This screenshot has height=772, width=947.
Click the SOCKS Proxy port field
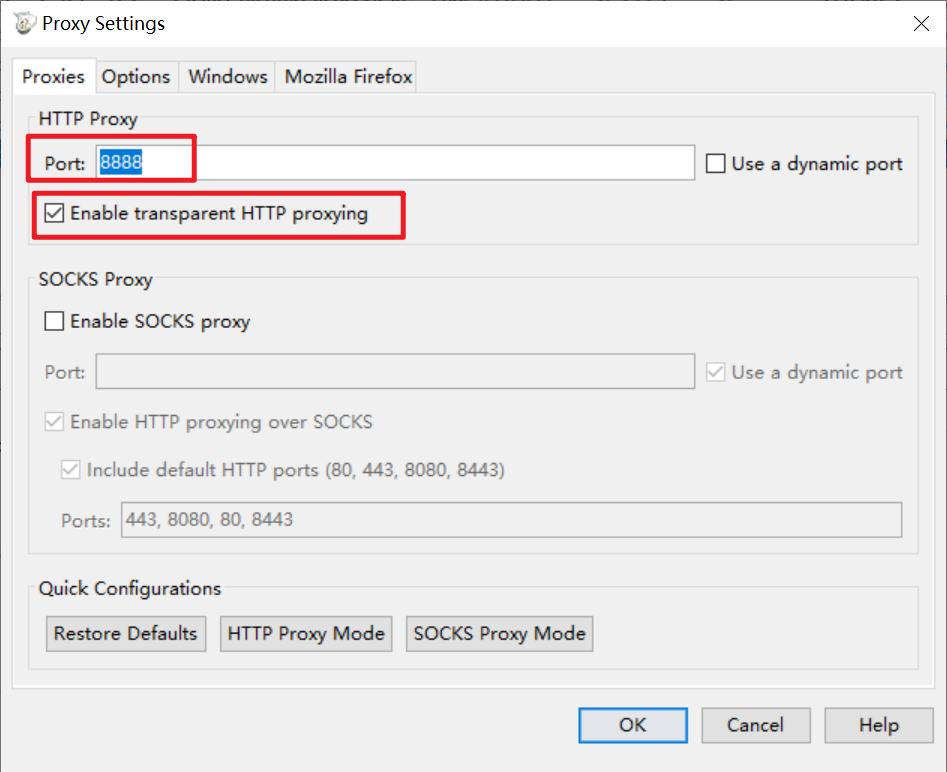coord(395,371)
